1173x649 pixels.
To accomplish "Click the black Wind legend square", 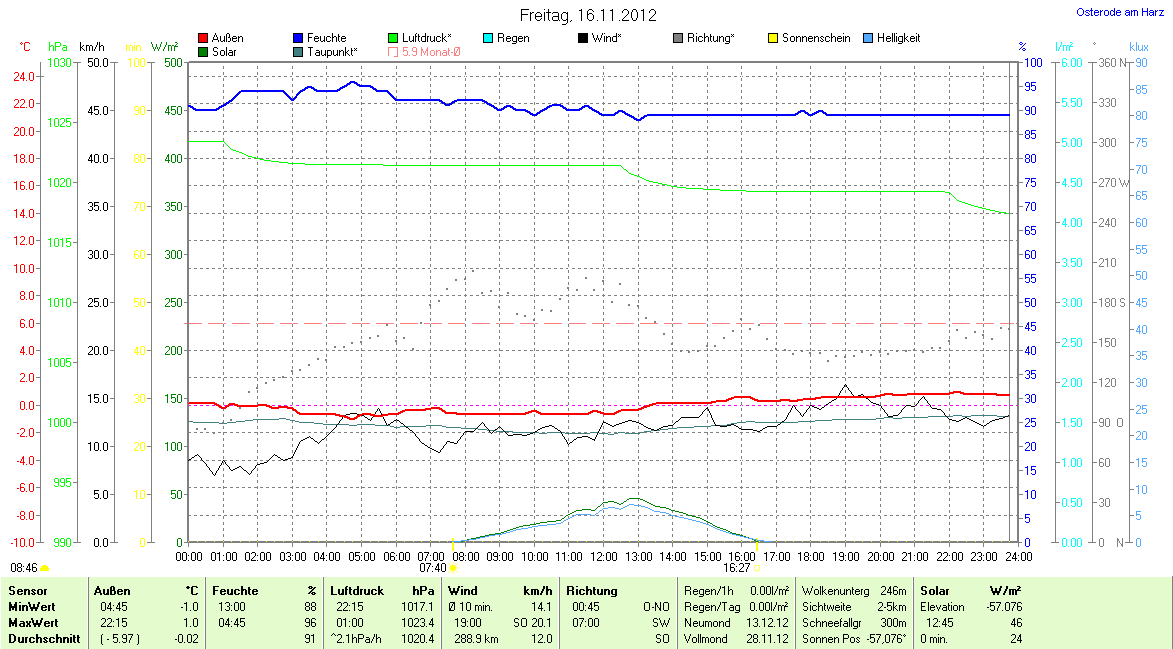I will [x=583, y=38].
